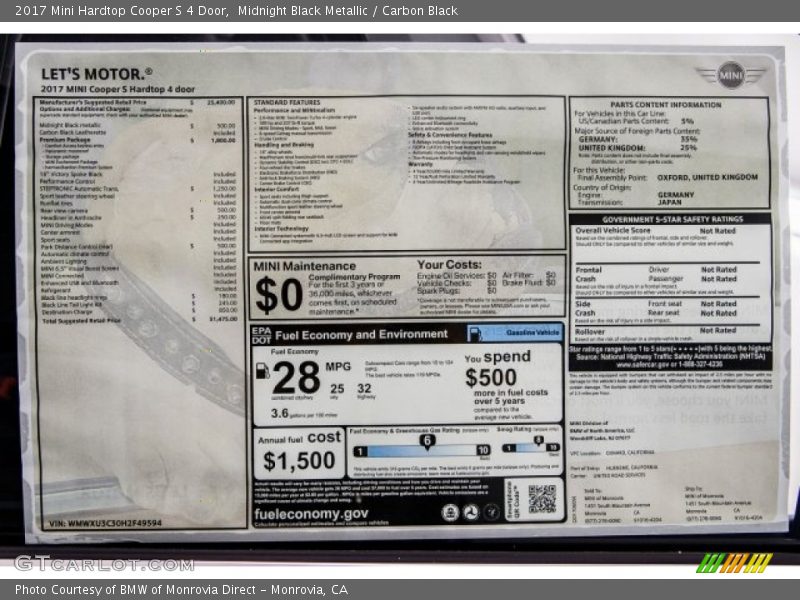Click the 25 city MPG value
800x600 pixels.
337,389
